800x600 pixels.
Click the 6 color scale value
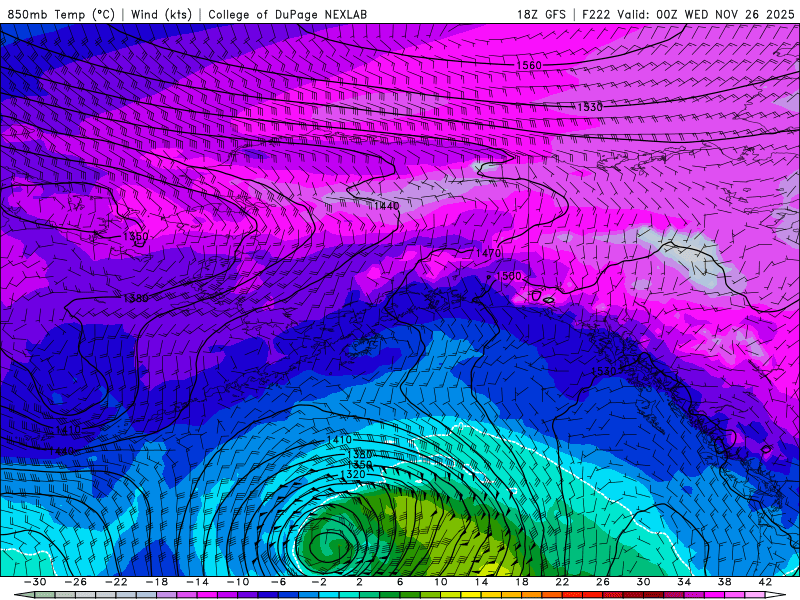(x=400, y=582)
